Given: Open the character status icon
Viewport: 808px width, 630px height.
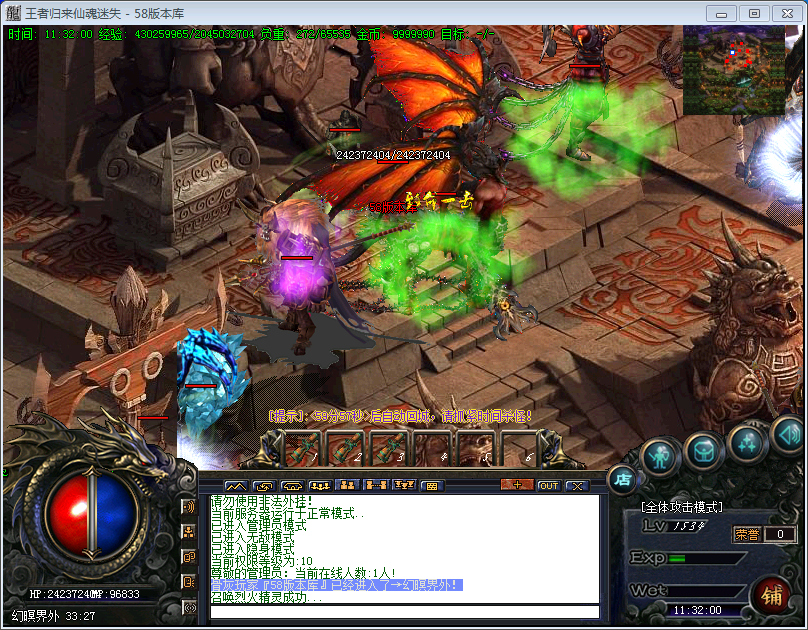Looking at the screenshot, I should [x=659, y=457].
